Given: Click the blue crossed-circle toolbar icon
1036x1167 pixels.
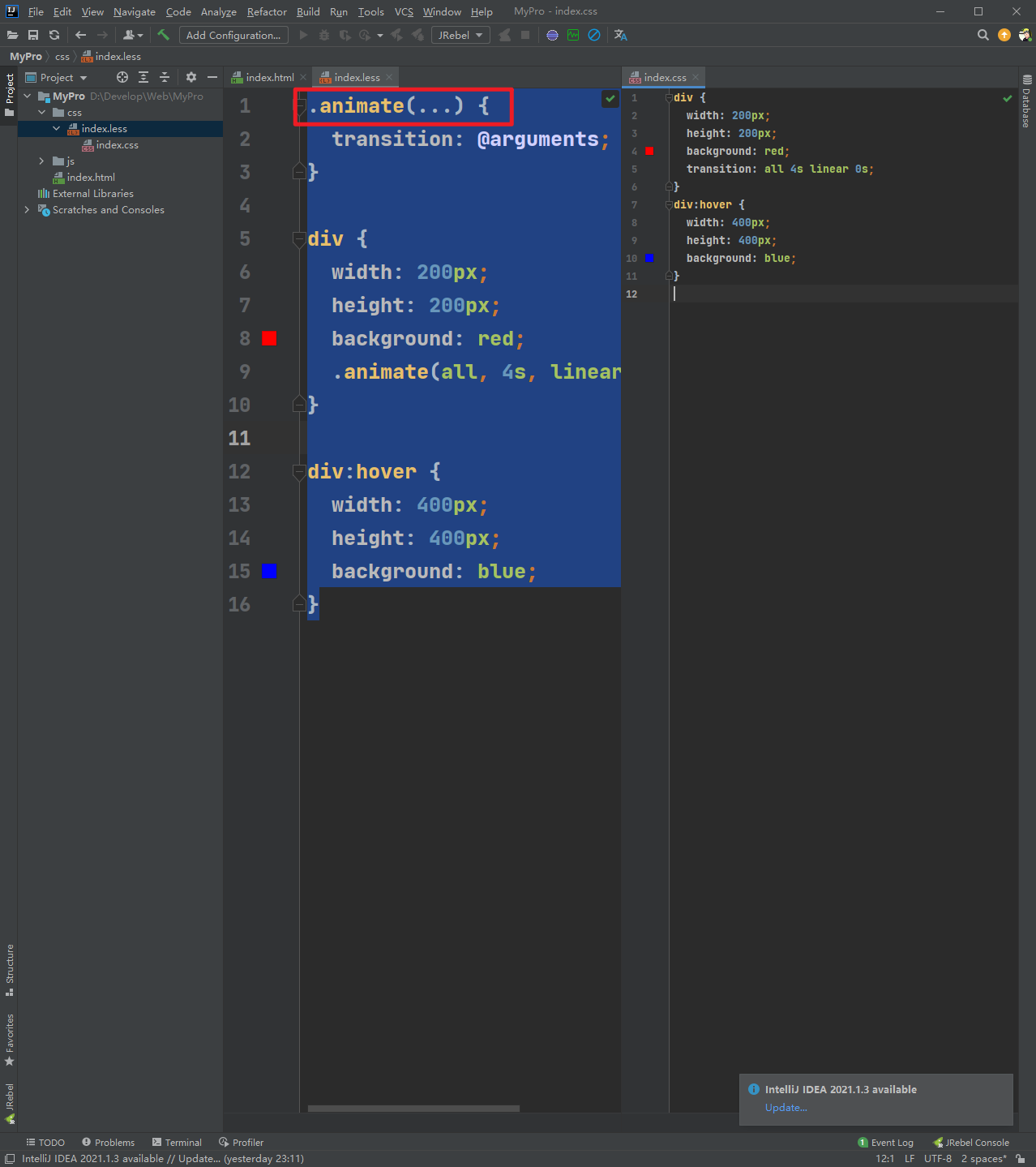Looking at the screenshot, I should pos(594,35).
